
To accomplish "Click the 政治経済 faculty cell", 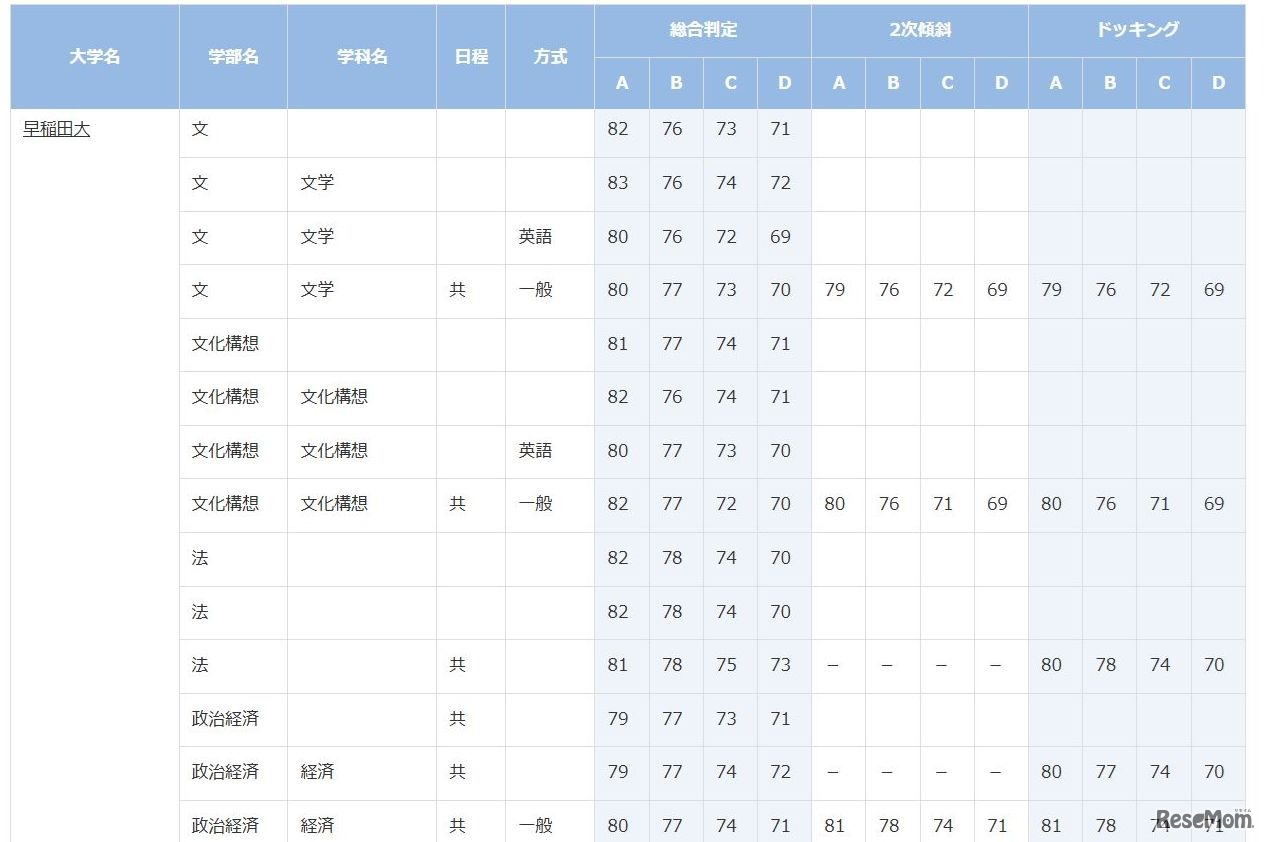I will [226, 719].
